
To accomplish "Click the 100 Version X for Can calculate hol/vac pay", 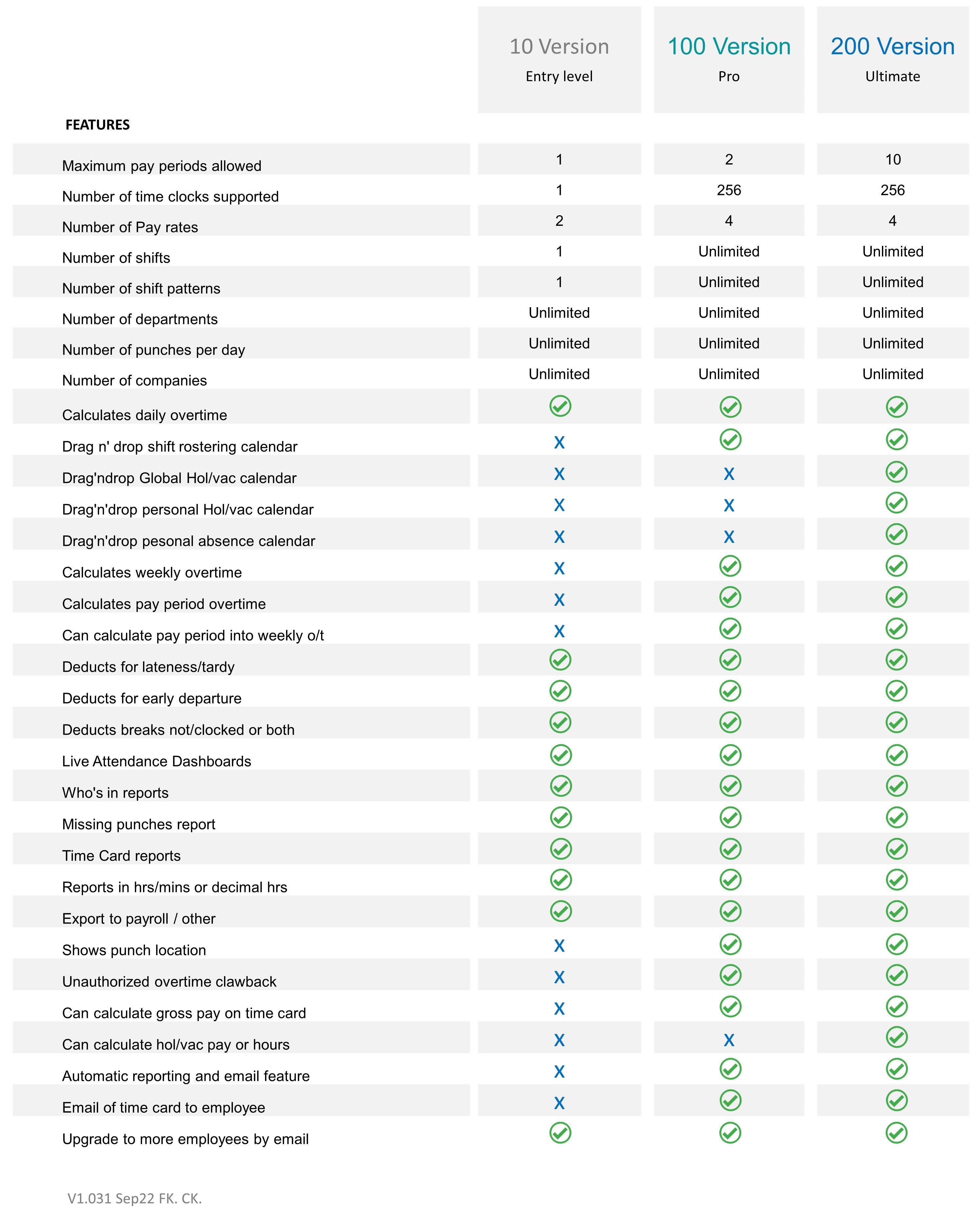I will pyautogui.click(x=728, y=1040).
